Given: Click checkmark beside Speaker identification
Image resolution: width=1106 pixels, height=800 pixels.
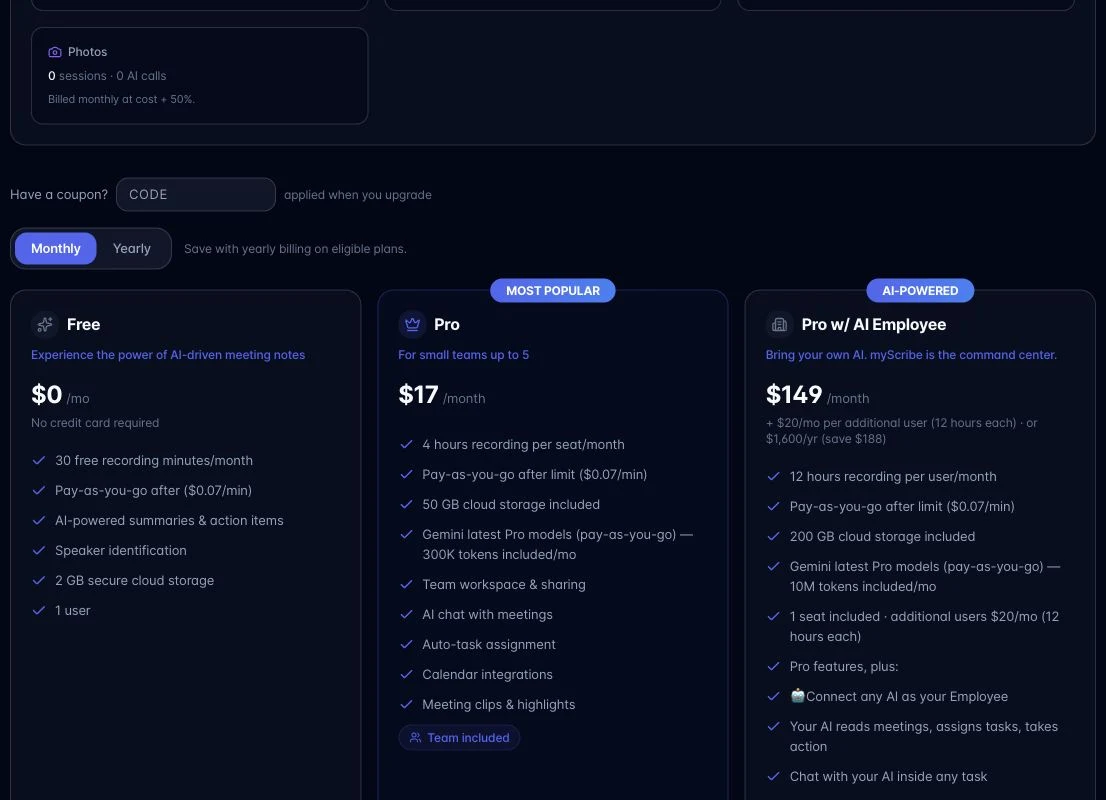Looking at the screenshot, I should [39, 550].
